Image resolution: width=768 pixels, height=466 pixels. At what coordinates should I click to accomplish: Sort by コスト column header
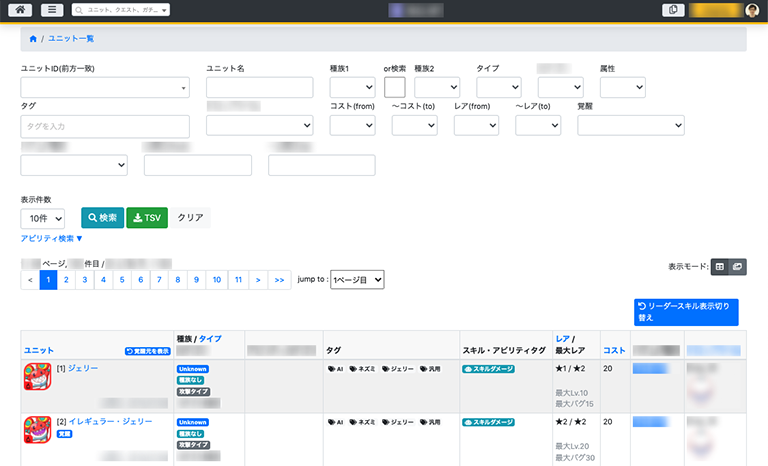click(614, 350)
